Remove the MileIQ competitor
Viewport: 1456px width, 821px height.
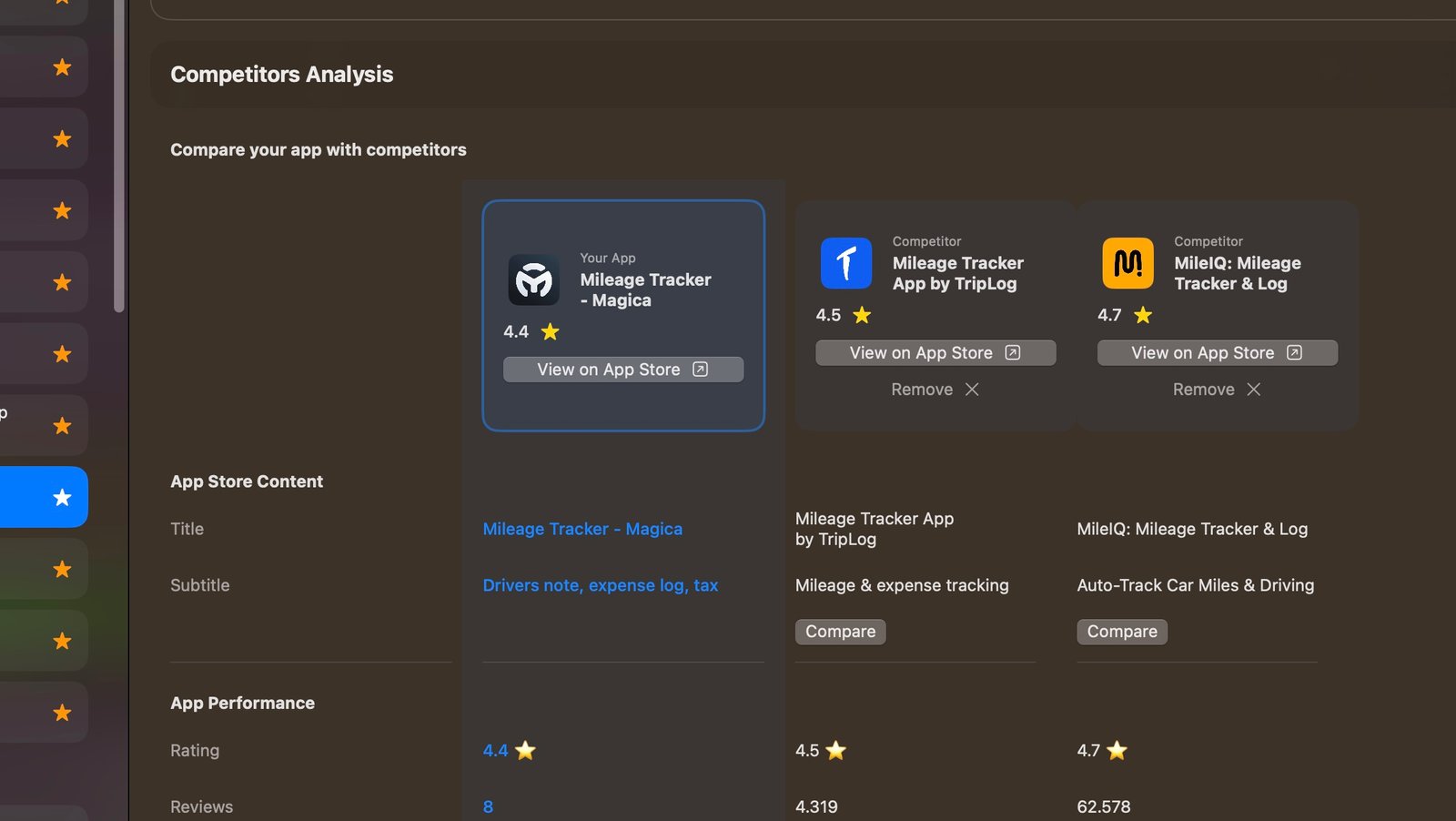tap(1218, 390)
